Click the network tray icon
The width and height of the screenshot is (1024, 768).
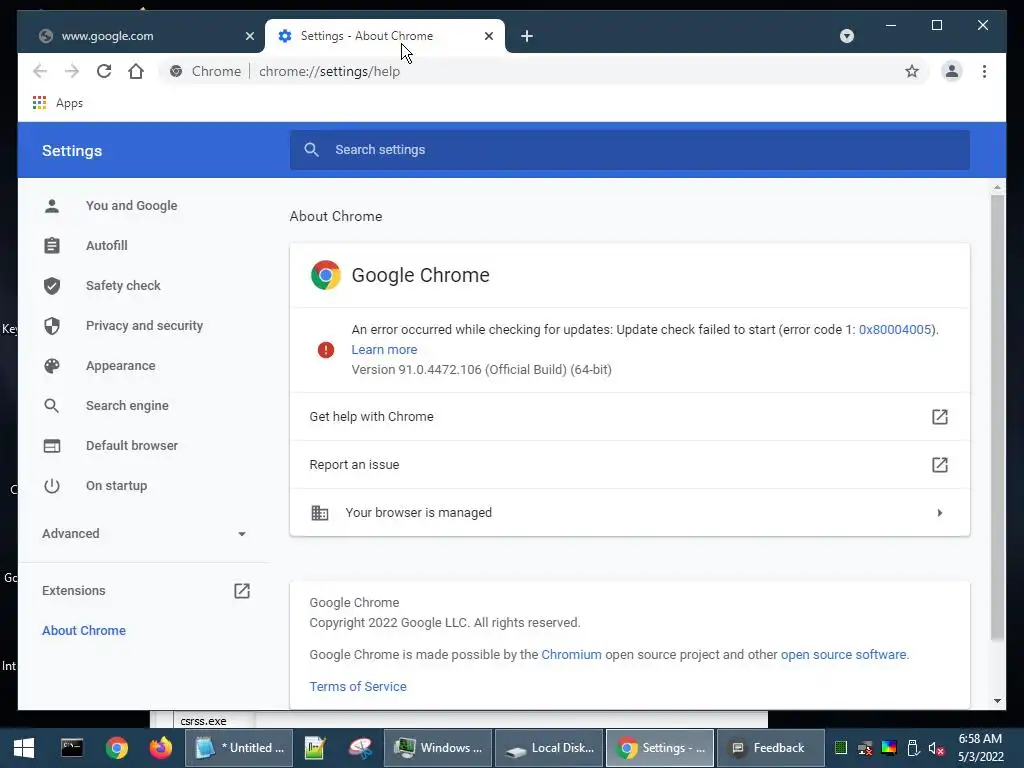pyautogui.click(x=865, y=748)
